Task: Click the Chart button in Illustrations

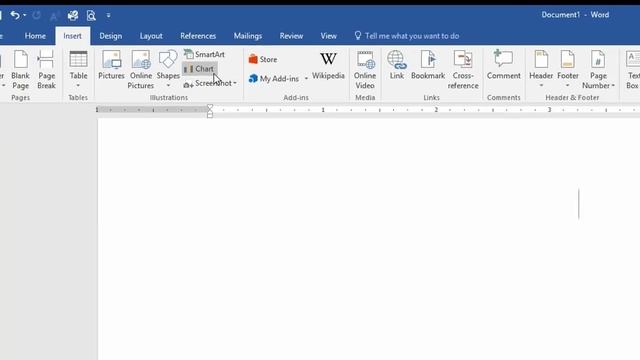Action: [199, 69]
